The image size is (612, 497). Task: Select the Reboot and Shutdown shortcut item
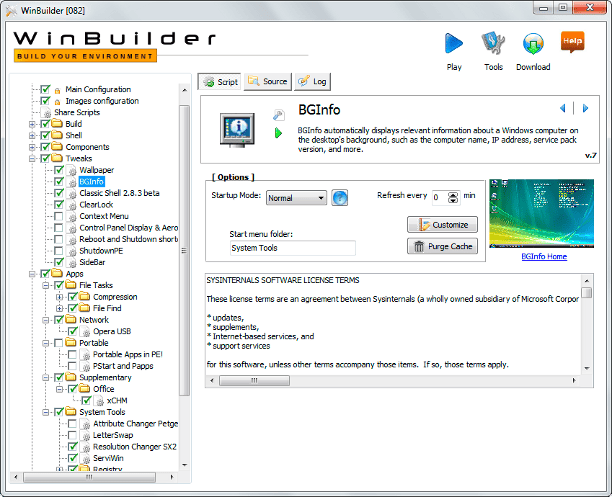(x=128, y=239)
